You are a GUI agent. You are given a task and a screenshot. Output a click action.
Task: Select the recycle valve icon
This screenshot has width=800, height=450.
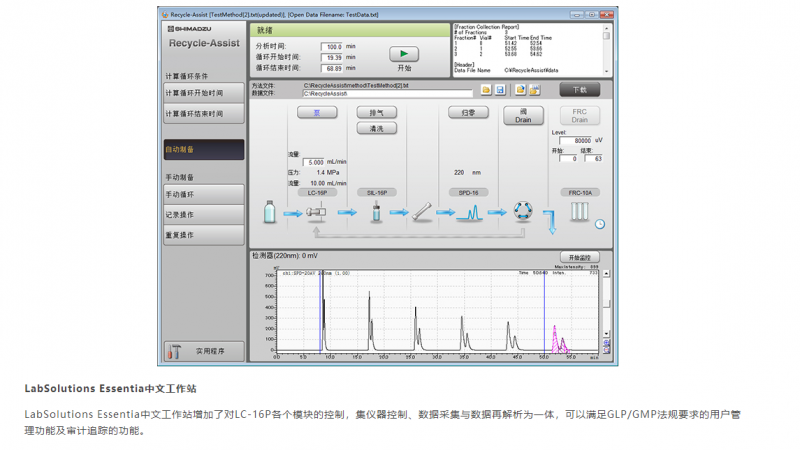pyautogui.click(x=523, y=211)
